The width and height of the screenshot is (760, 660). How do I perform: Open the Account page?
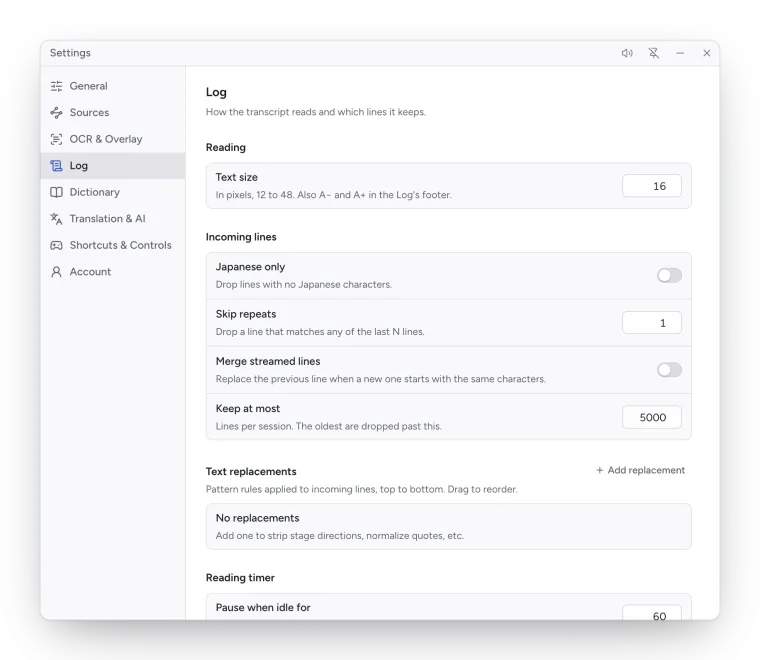coord(112,272)
